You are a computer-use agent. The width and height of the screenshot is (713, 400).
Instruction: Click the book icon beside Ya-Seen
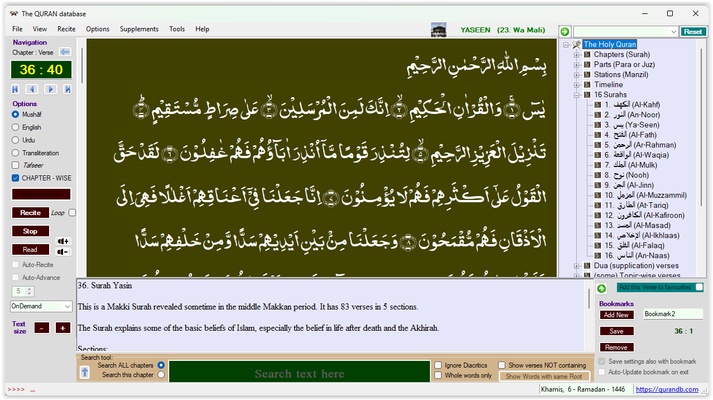598,125
